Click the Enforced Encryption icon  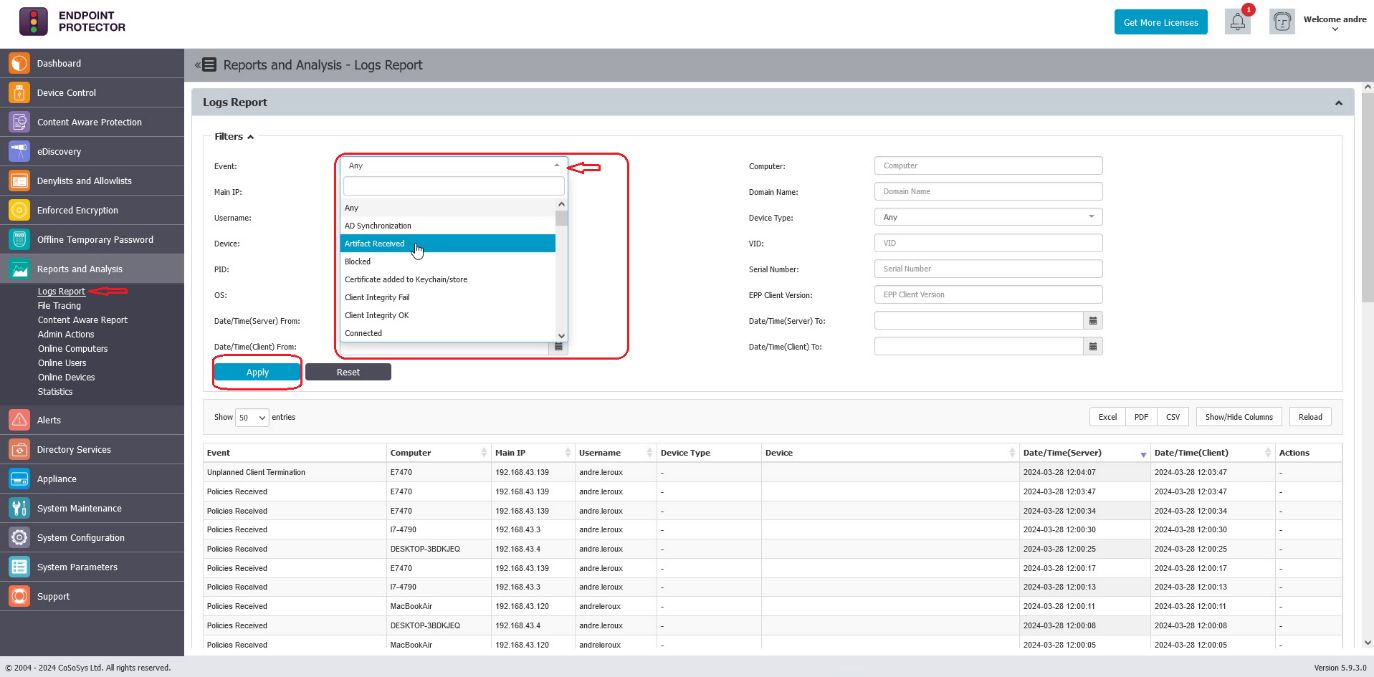(x=19, y=210)
